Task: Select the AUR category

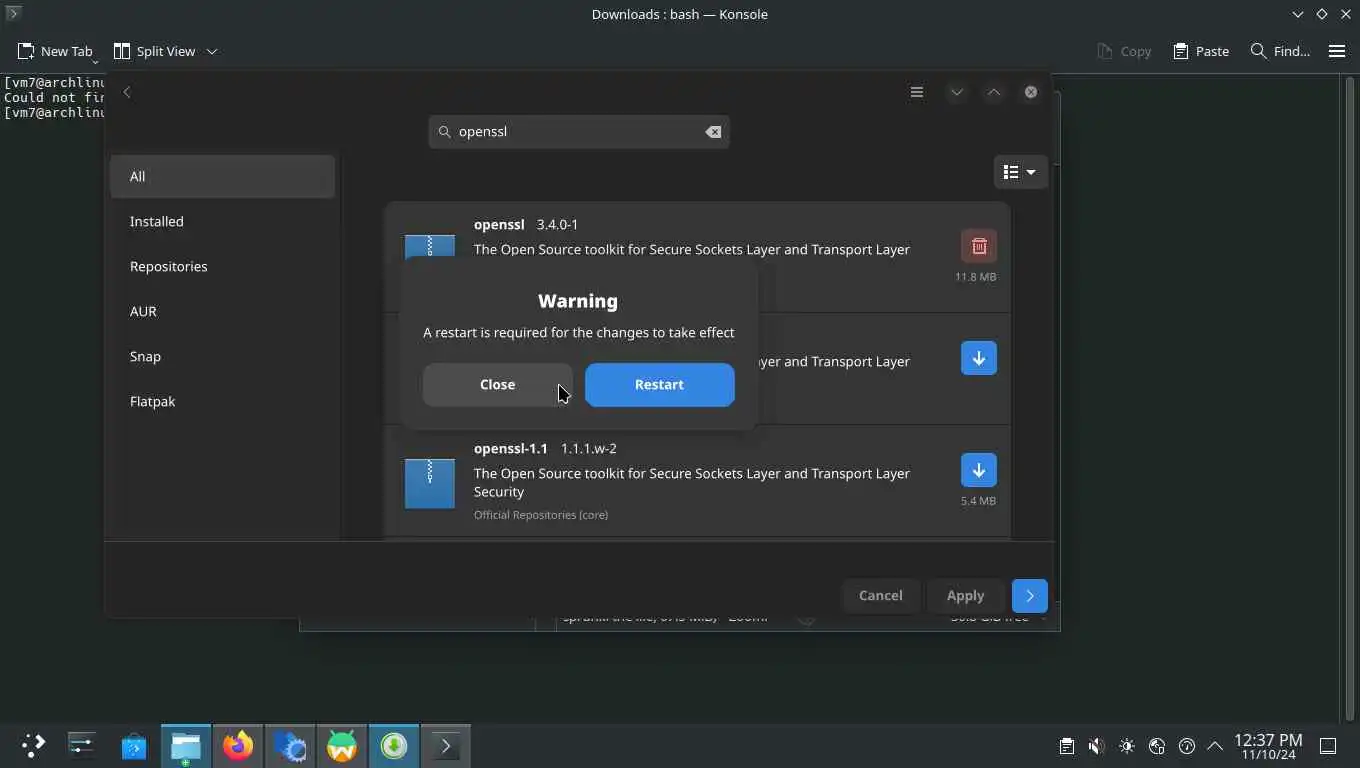Action: tap(223, 311)
